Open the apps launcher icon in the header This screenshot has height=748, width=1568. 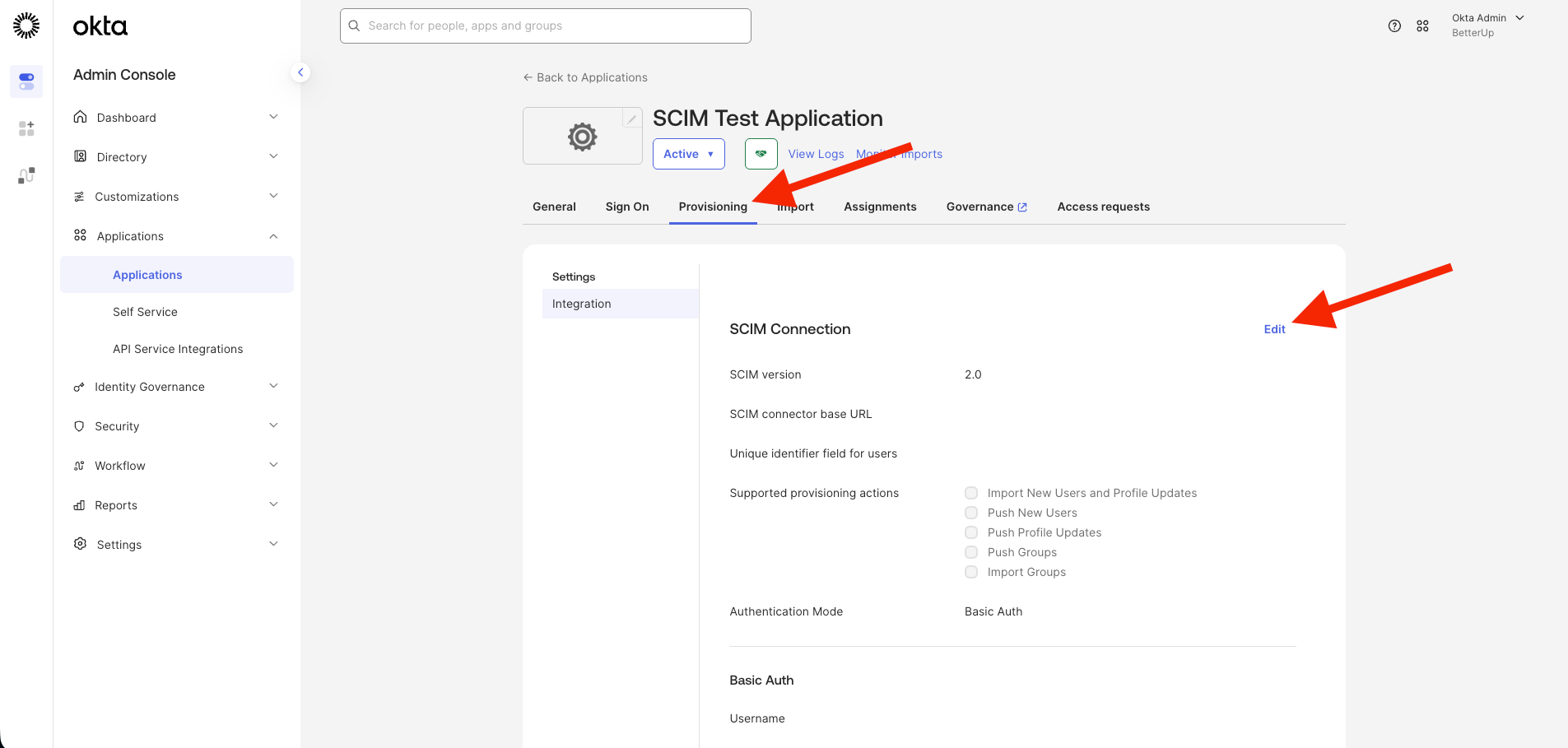(1422, 26)
